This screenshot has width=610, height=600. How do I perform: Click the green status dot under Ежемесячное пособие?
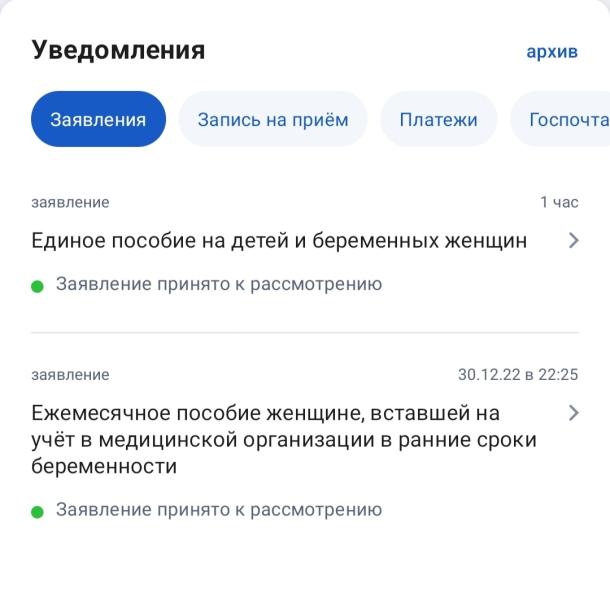click(37, 511)
